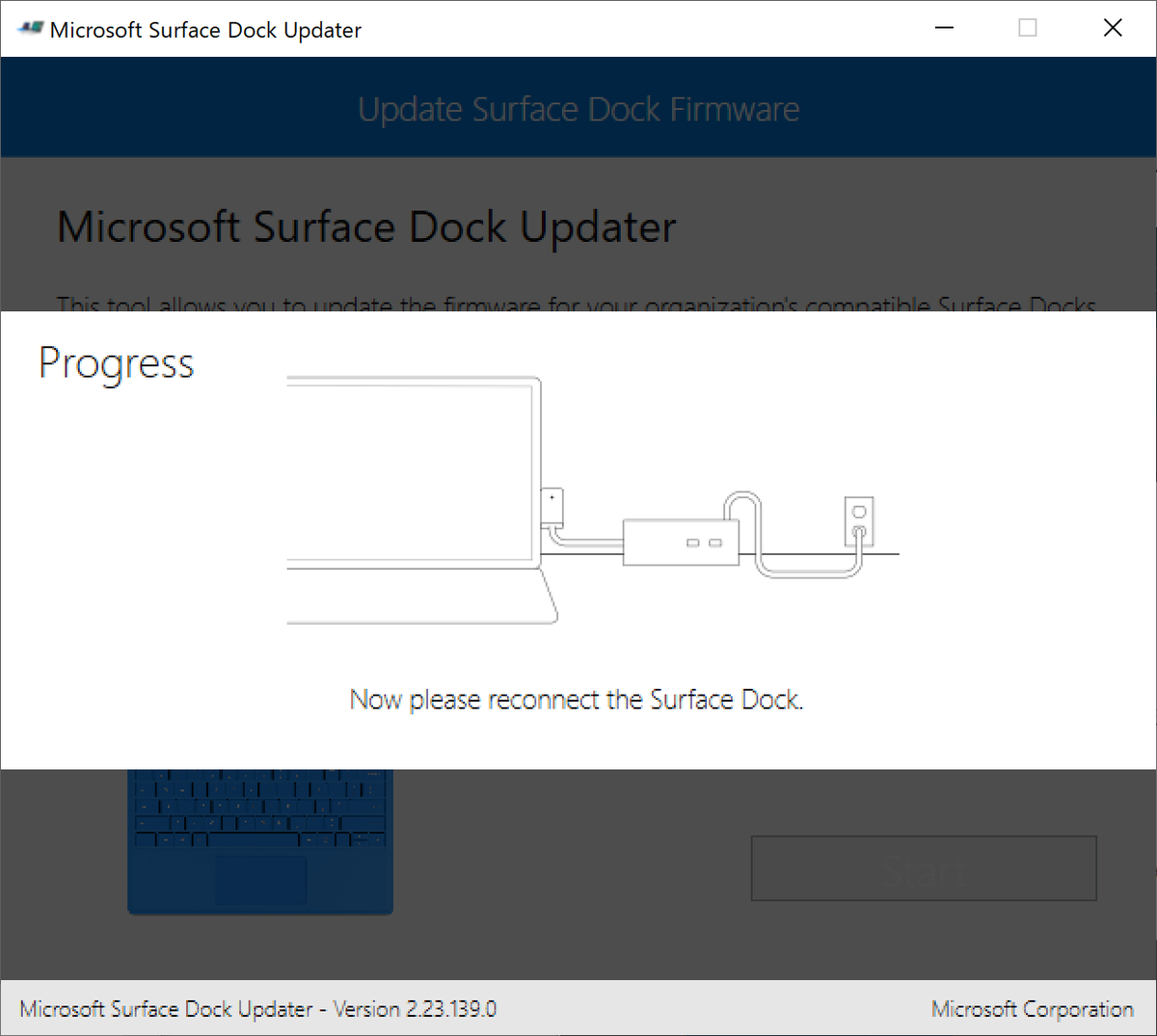Image resolution: width=1157 pixels, height=1036 pixels.
Task: Click the window title text in title bar
Action: pyautogui.click(x=205, y=30)
